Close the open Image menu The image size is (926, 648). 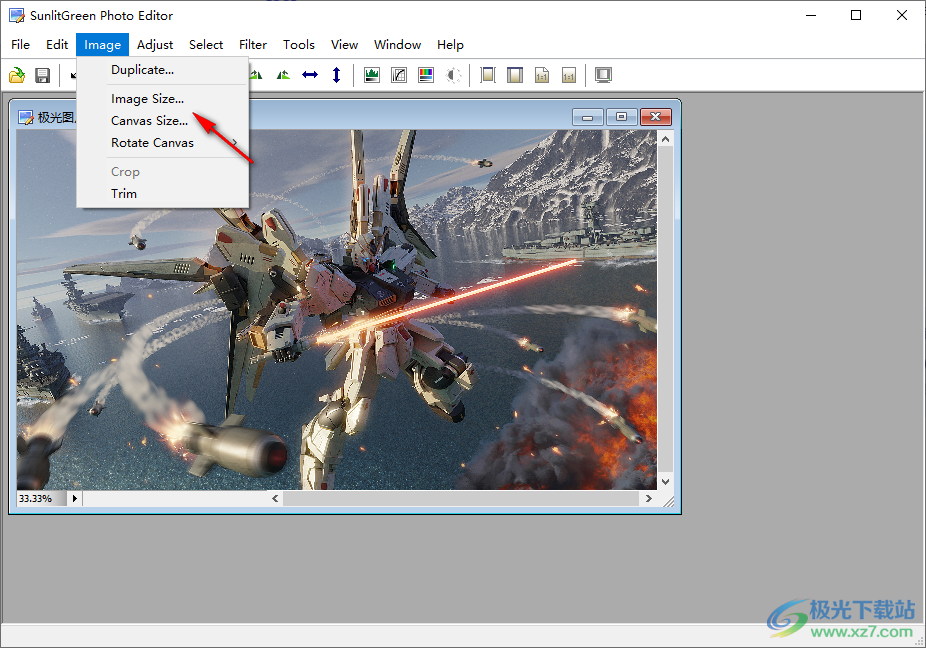click(102, 45)
